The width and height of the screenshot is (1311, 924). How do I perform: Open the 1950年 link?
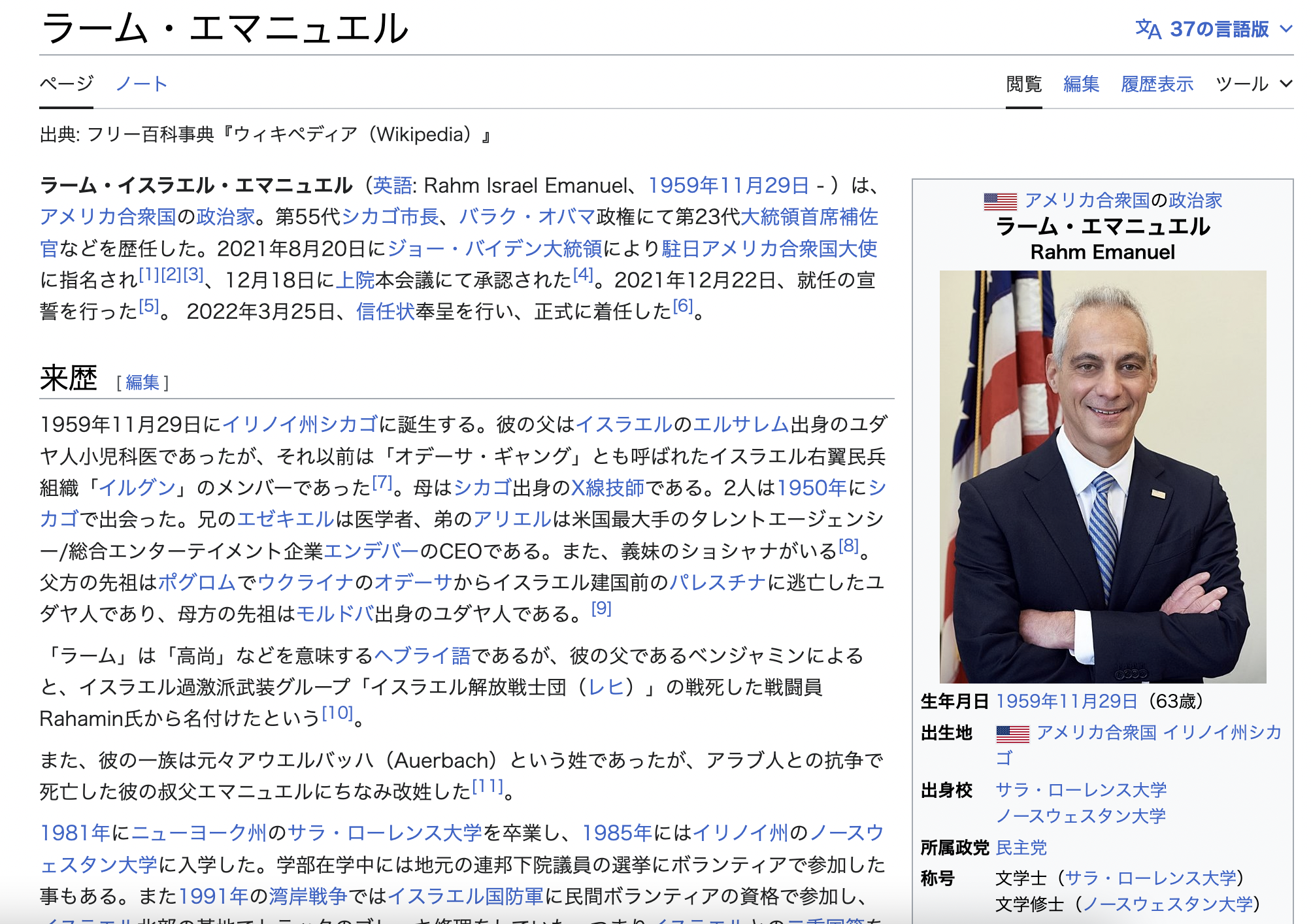click(x=812, y=487)
